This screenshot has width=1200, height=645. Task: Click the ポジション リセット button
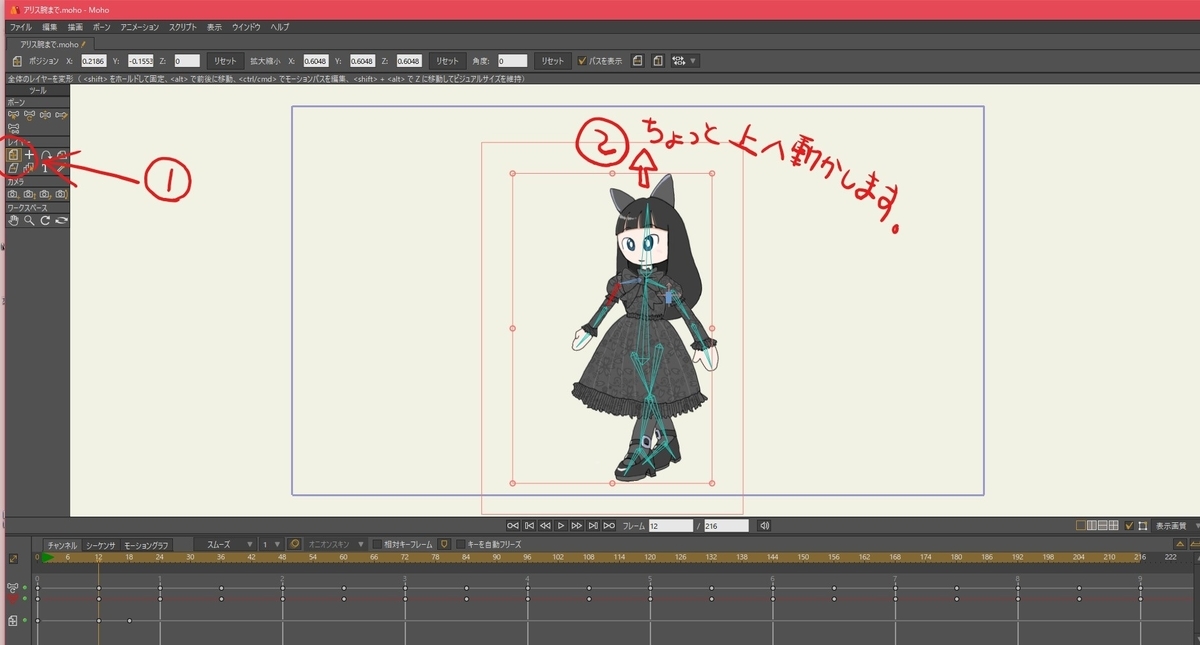tap(224, 60)
